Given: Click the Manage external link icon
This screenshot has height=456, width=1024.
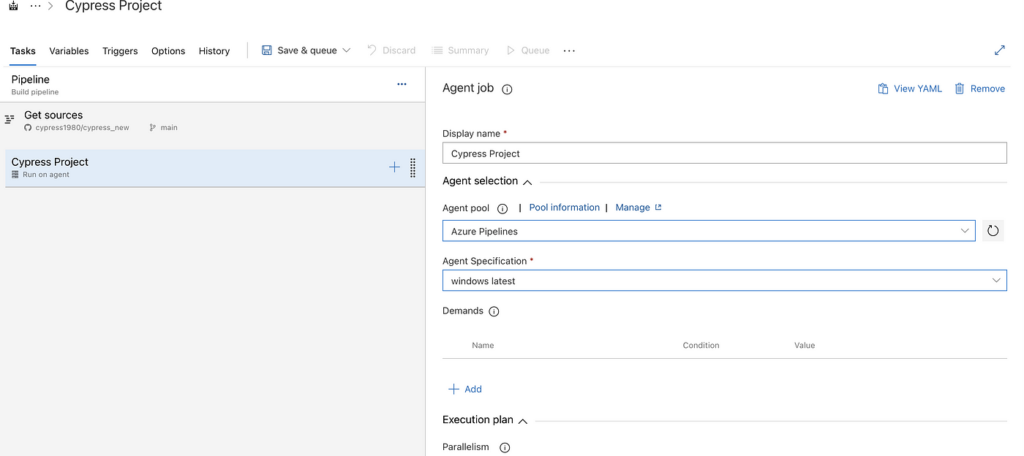Looking at the screenshot, I should coord(658,208).
